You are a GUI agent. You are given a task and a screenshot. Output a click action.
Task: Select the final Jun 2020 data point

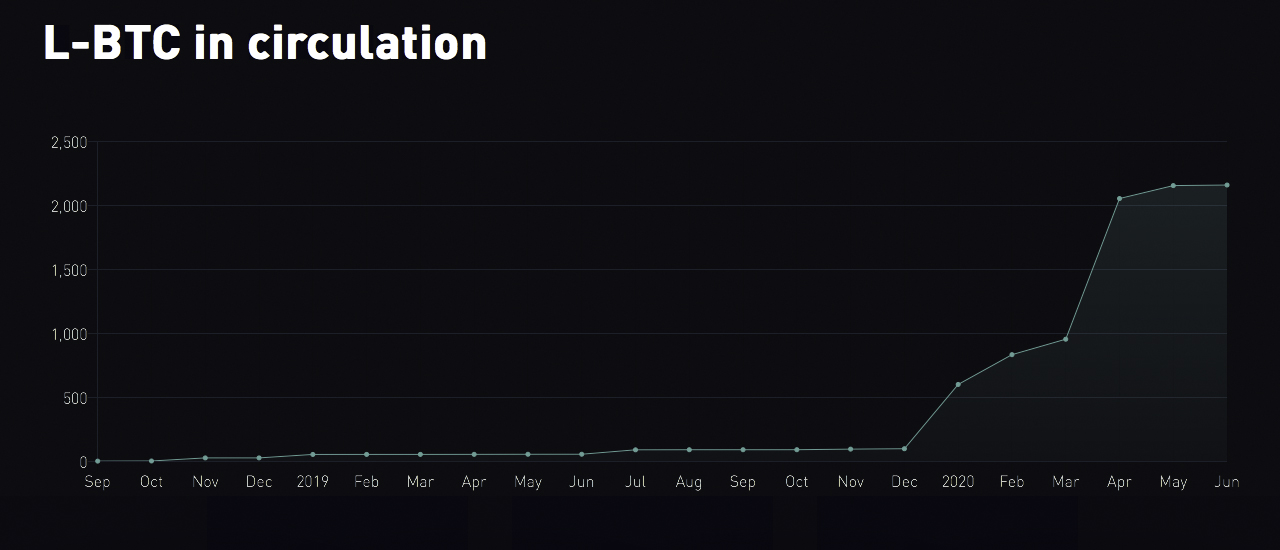[x=1227, y=185]
